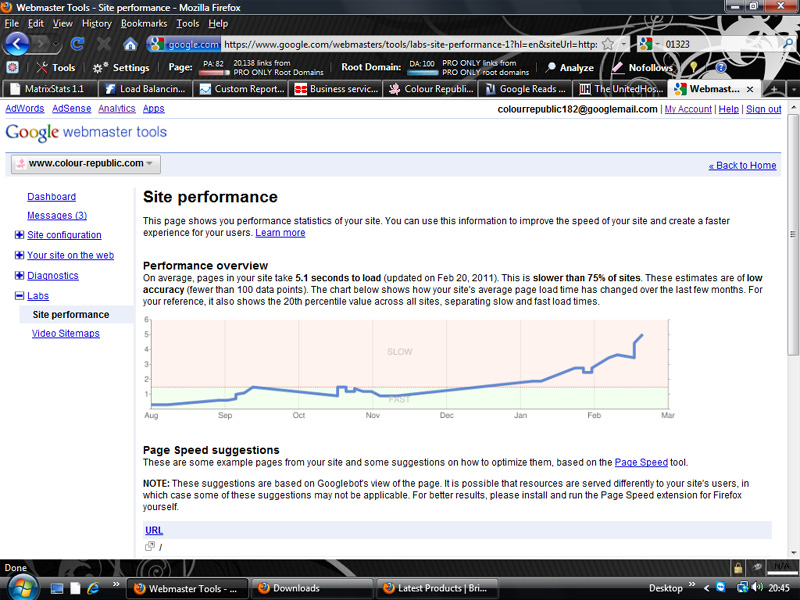Click the Learn more link

coord(280,233)
